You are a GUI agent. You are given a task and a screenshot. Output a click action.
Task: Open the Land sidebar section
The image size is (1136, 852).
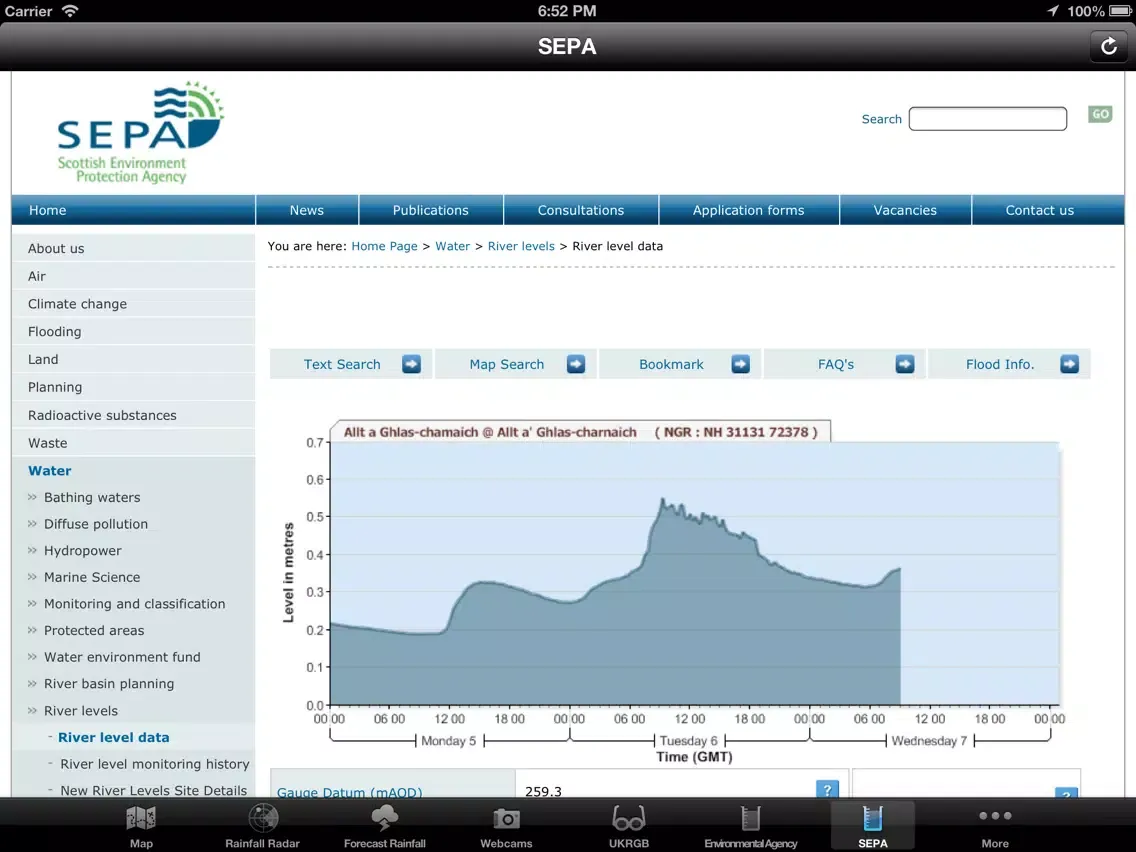(133, 359)
